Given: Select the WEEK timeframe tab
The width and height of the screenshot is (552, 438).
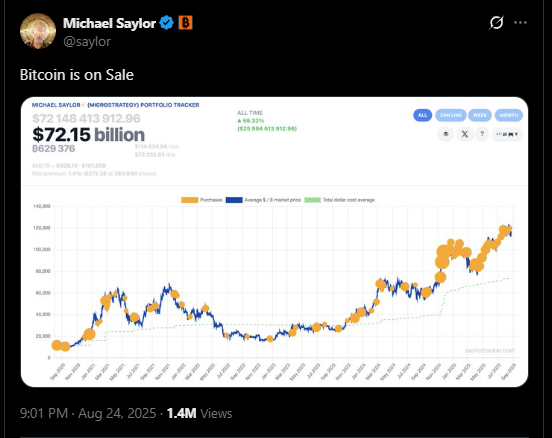Looking at the screenshot, I should tap(480, 115).
